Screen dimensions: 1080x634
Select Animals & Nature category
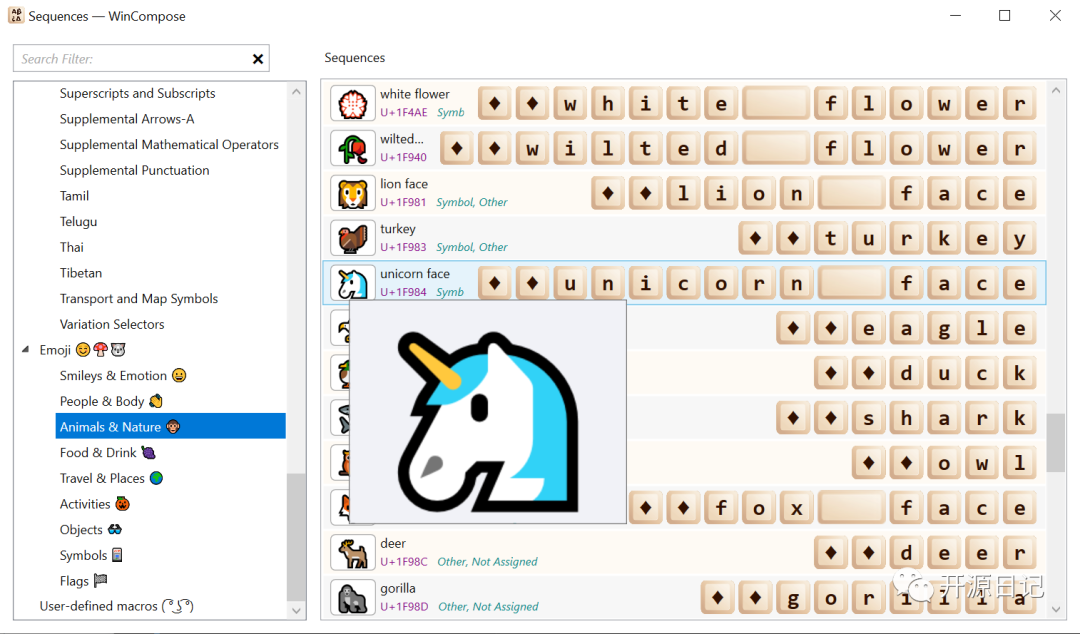tap(170, 427)
